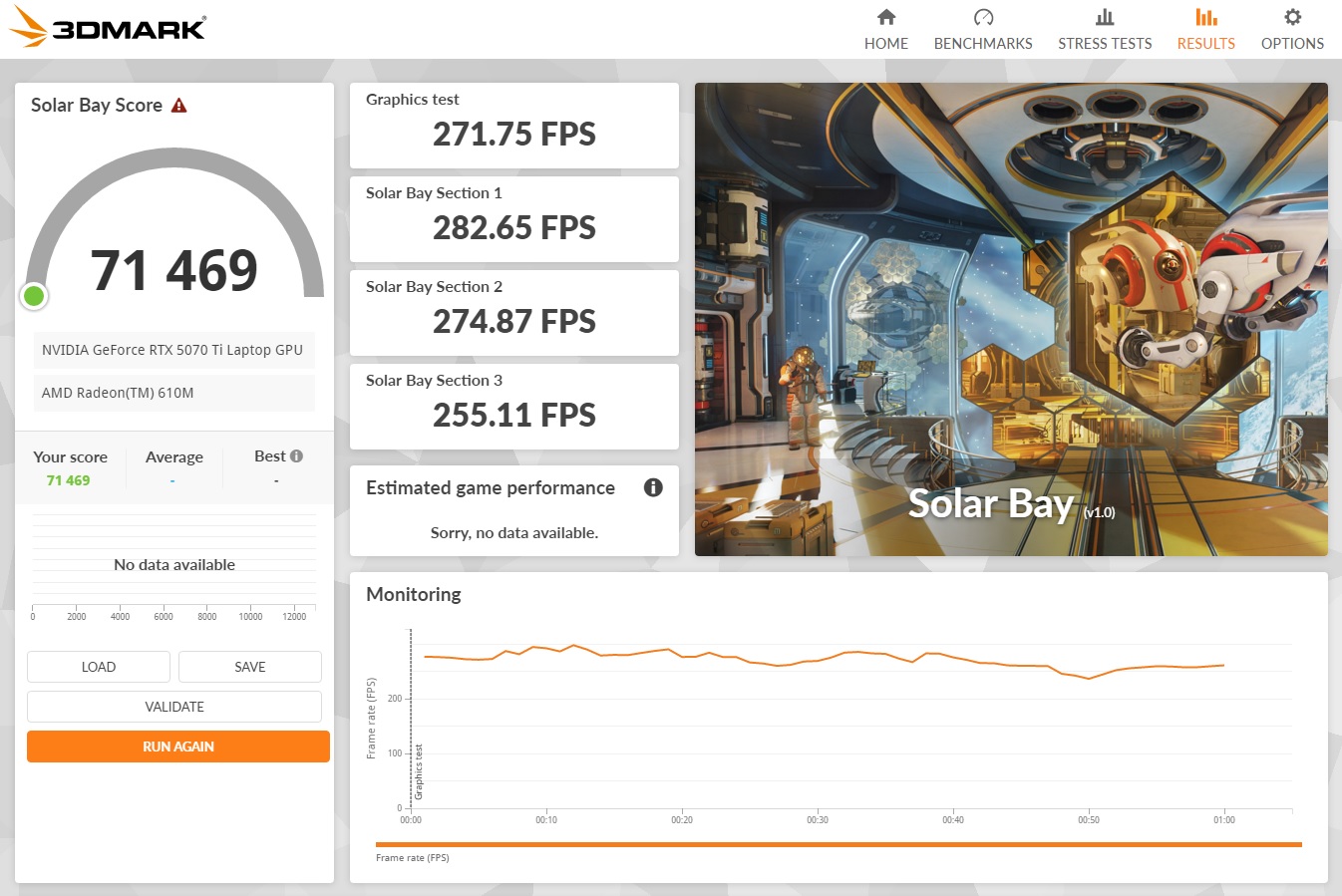Go to the STRESS TESTS tab label
The image size is (1342, 896).
[1104, 44]
